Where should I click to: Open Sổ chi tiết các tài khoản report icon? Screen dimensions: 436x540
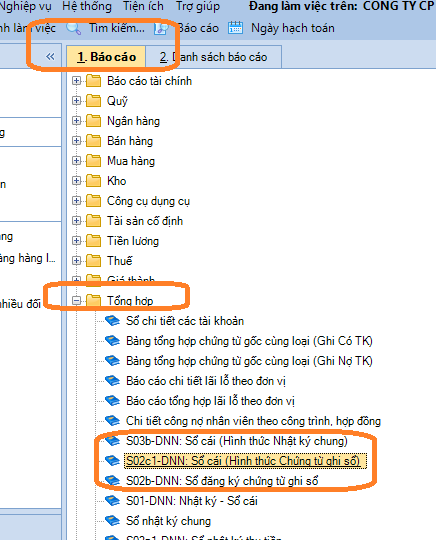coord(112,321)
